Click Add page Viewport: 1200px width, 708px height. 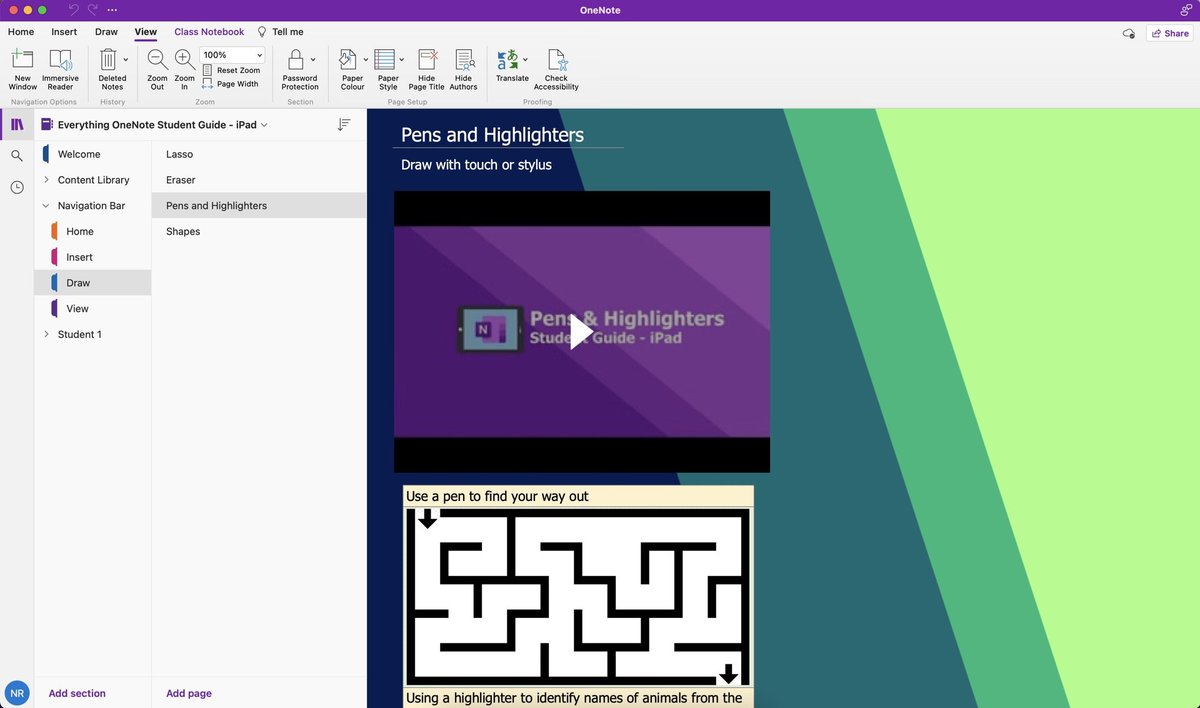(x=189, y=693)
